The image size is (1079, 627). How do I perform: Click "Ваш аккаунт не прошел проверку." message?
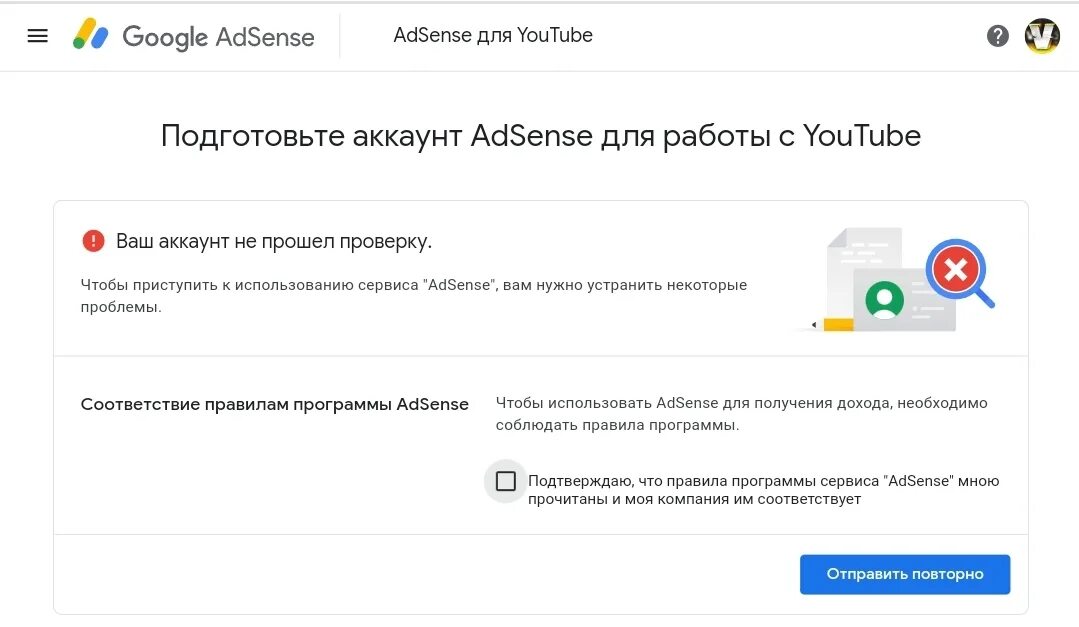pyautogui.click(x=274, y=242)
